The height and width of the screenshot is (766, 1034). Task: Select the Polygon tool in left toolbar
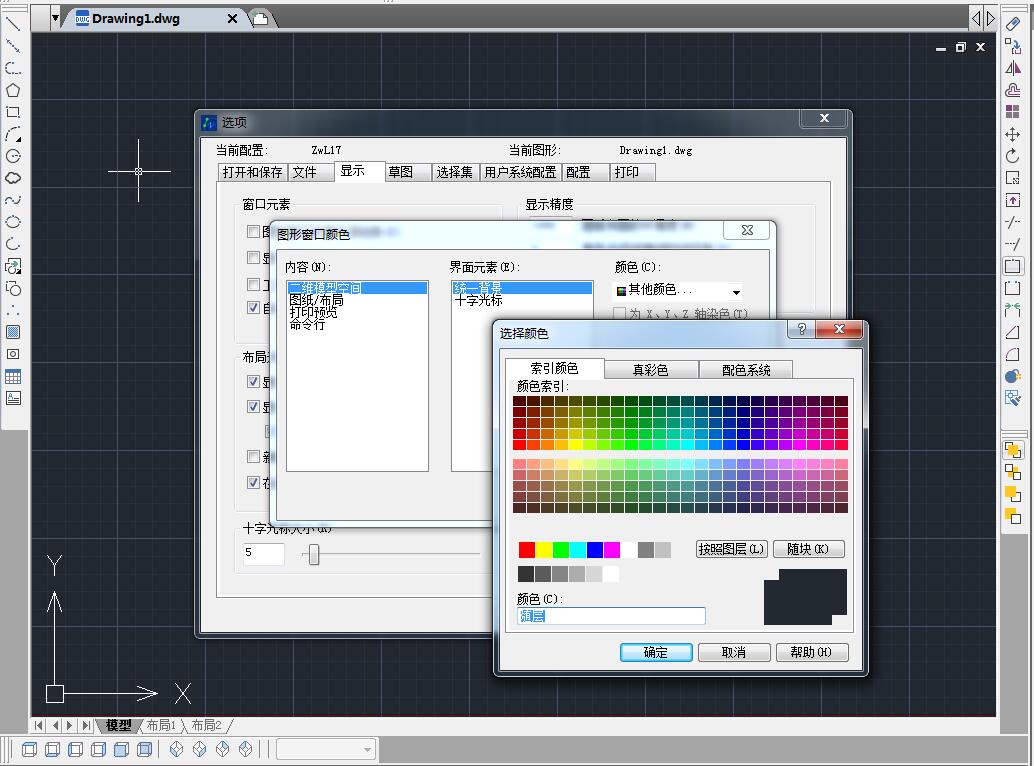(x=13, y=90)
